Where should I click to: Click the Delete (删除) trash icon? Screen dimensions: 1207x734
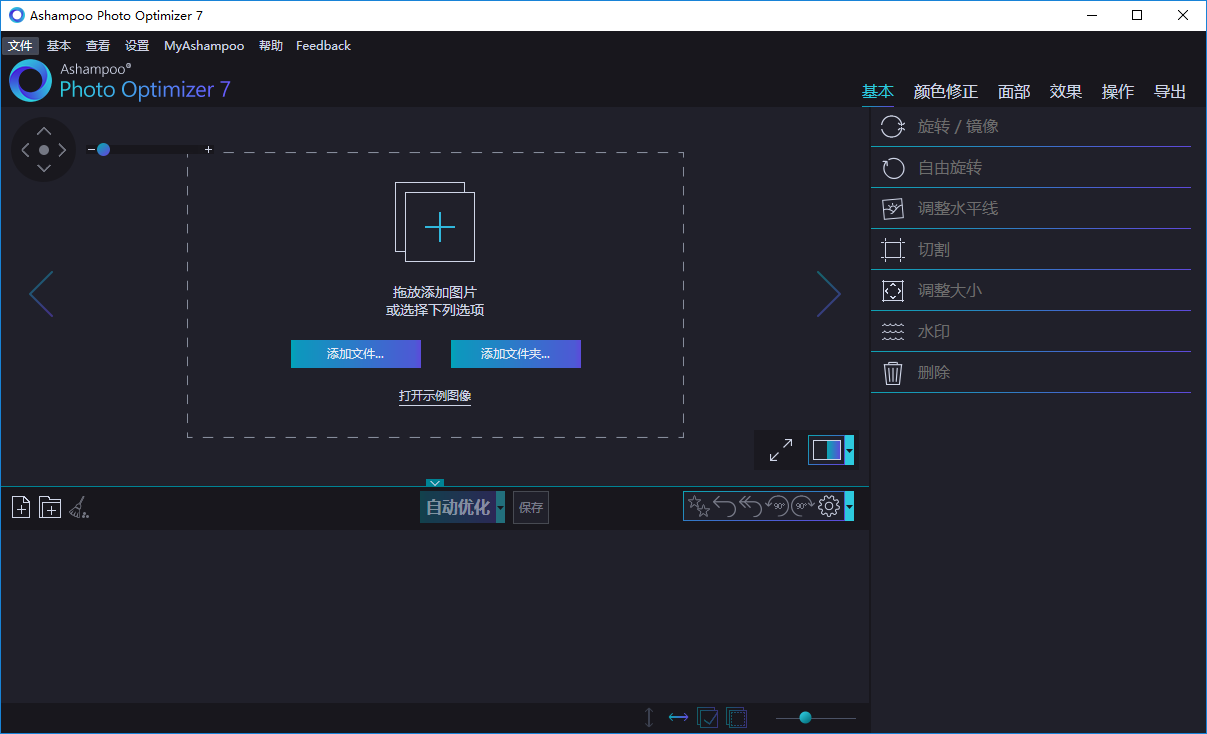pos(893,373)
